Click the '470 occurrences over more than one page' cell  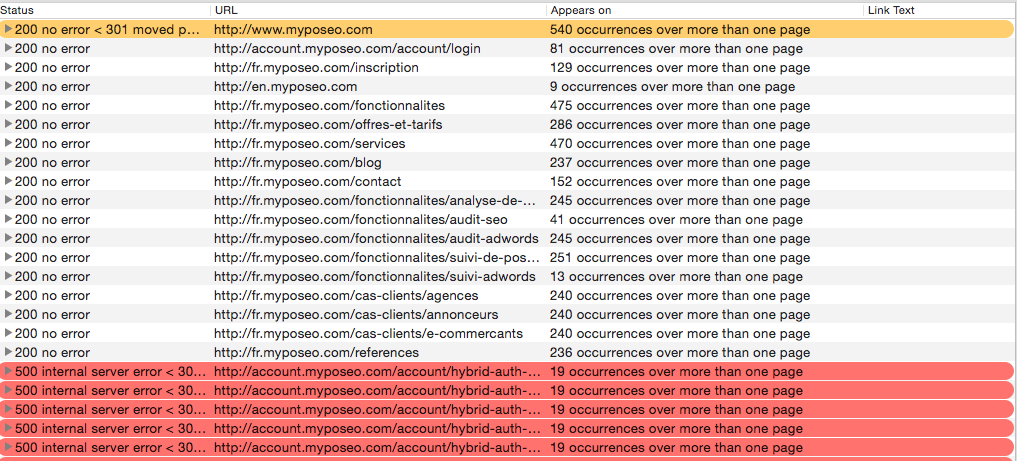680,144
